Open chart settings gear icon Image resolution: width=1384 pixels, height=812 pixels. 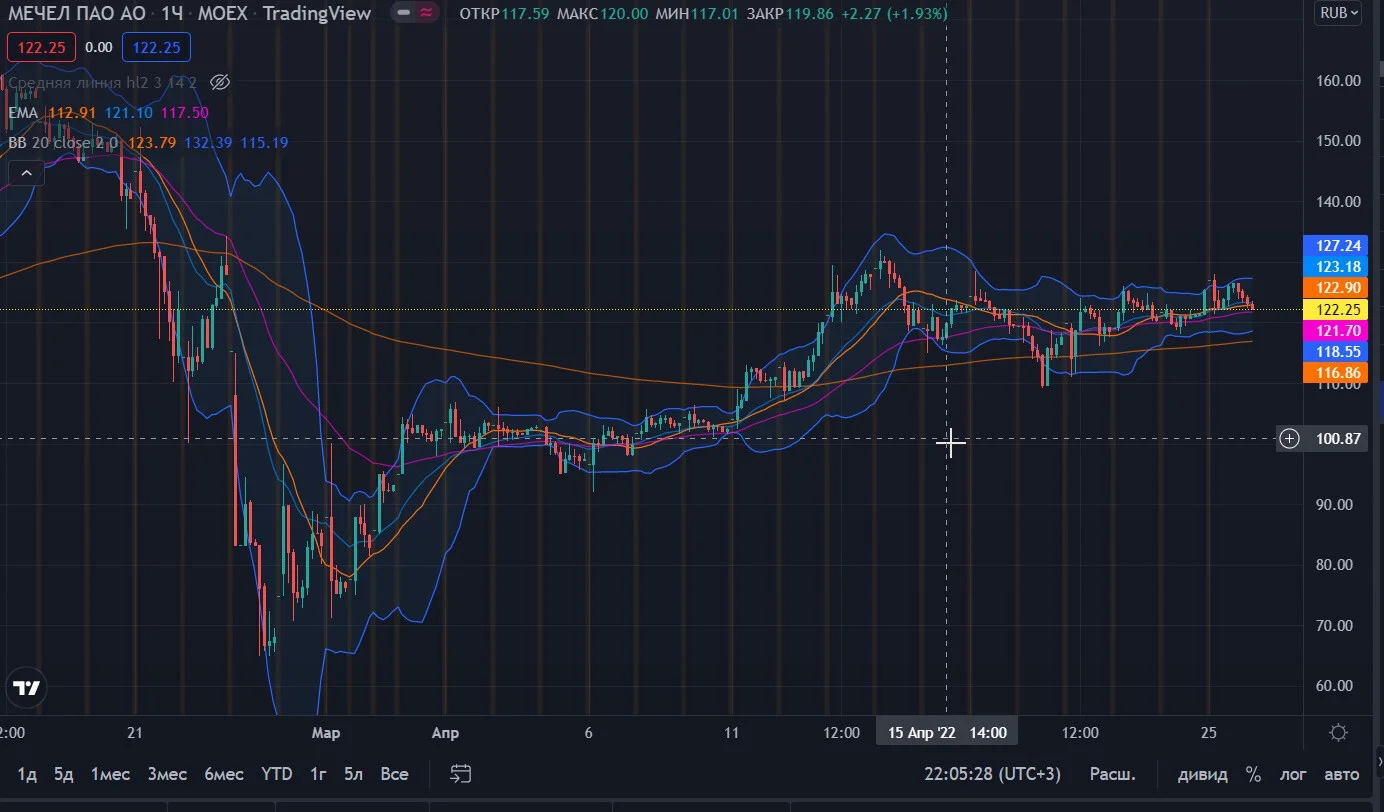1339,733
